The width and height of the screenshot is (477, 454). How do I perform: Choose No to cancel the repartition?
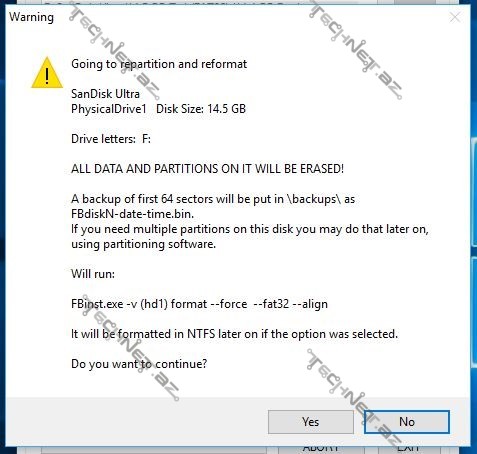point(407,422)
